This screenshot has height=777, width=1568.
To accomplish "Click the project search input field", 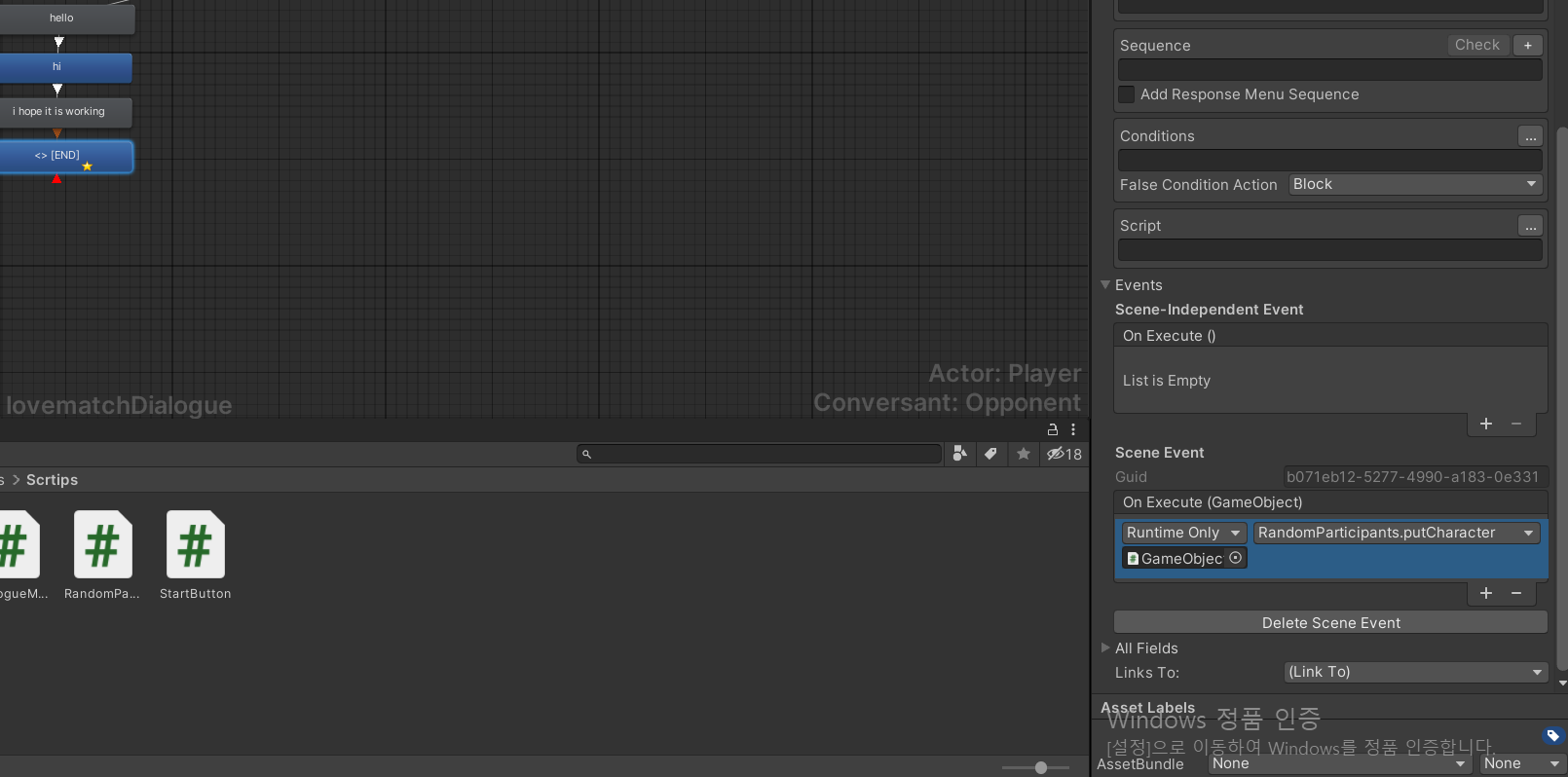I will tap(760, 454).
